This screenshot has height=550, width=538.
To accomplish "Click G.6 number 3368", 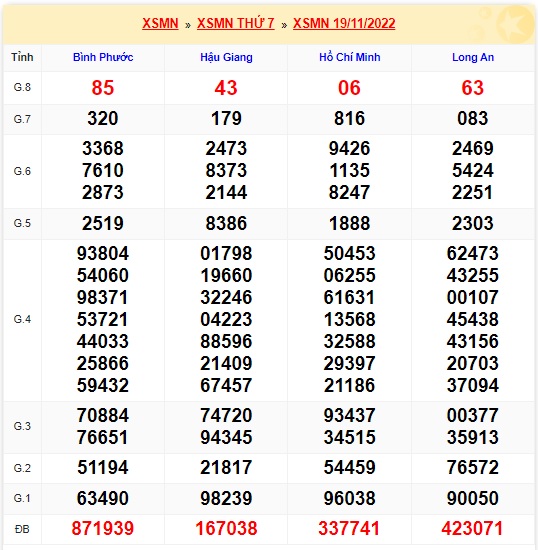I will coord(103,148).
